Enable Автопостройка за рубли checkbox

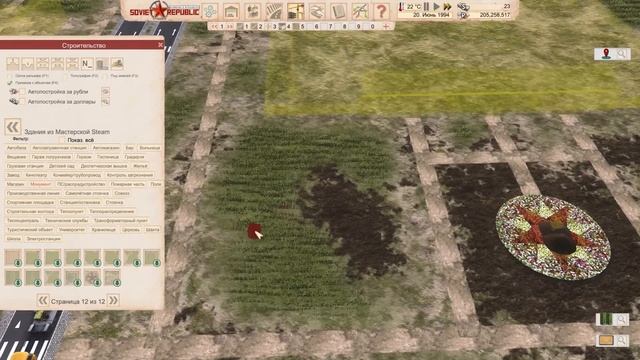(22, 92)
